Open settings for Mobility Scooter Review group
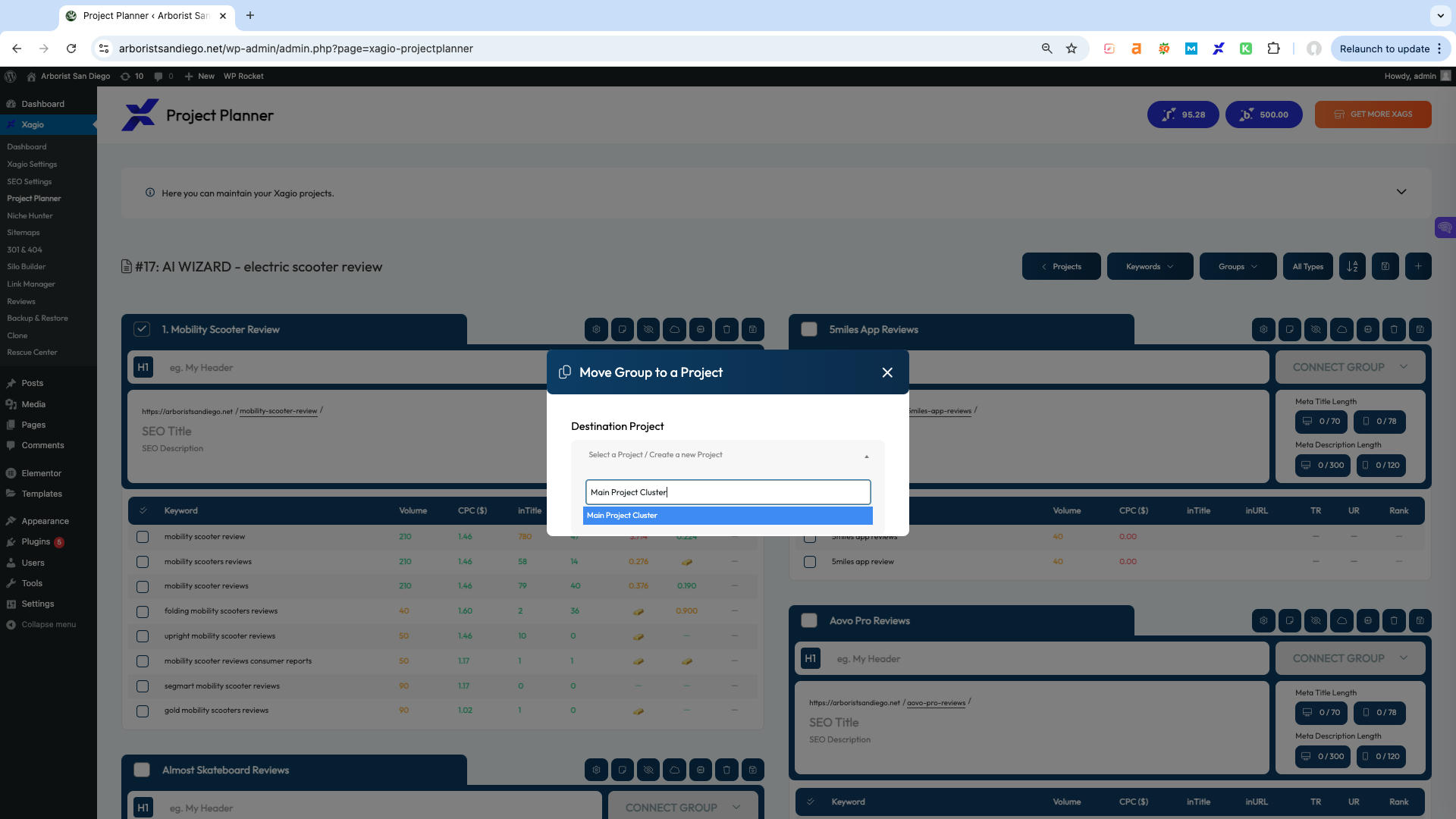 (596, 330)
